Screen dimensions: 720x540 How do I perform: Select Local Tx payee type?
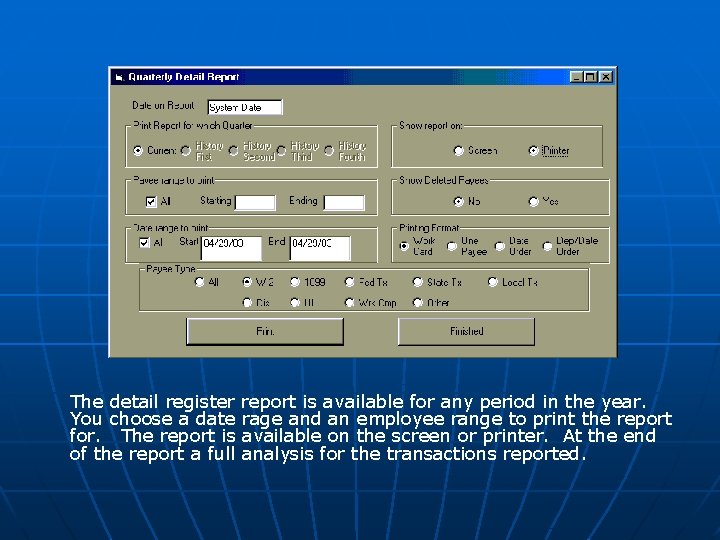(x=492, y=282)
